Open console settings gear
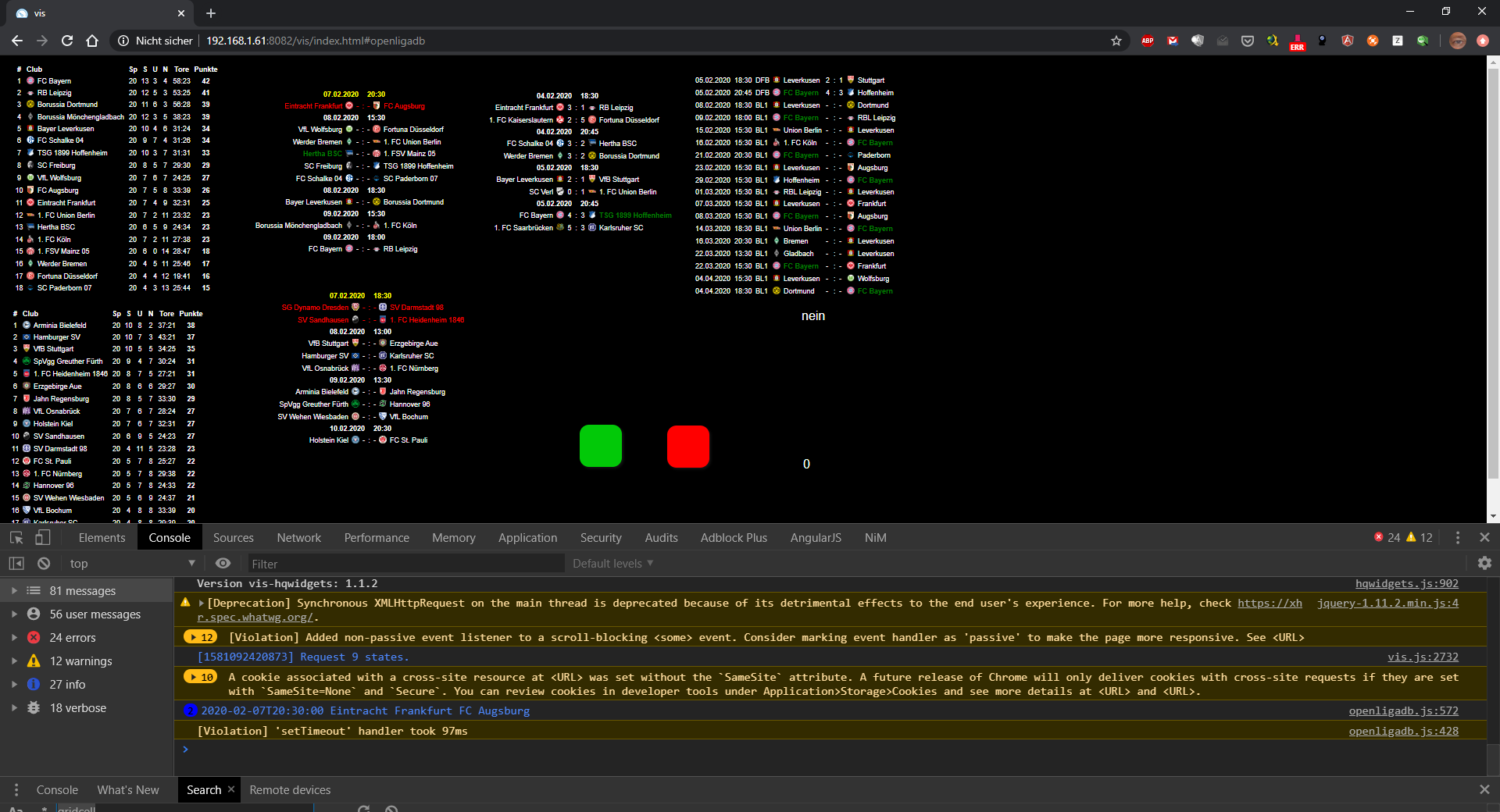Screen dimensions: 1500x812 [1484, 563]
